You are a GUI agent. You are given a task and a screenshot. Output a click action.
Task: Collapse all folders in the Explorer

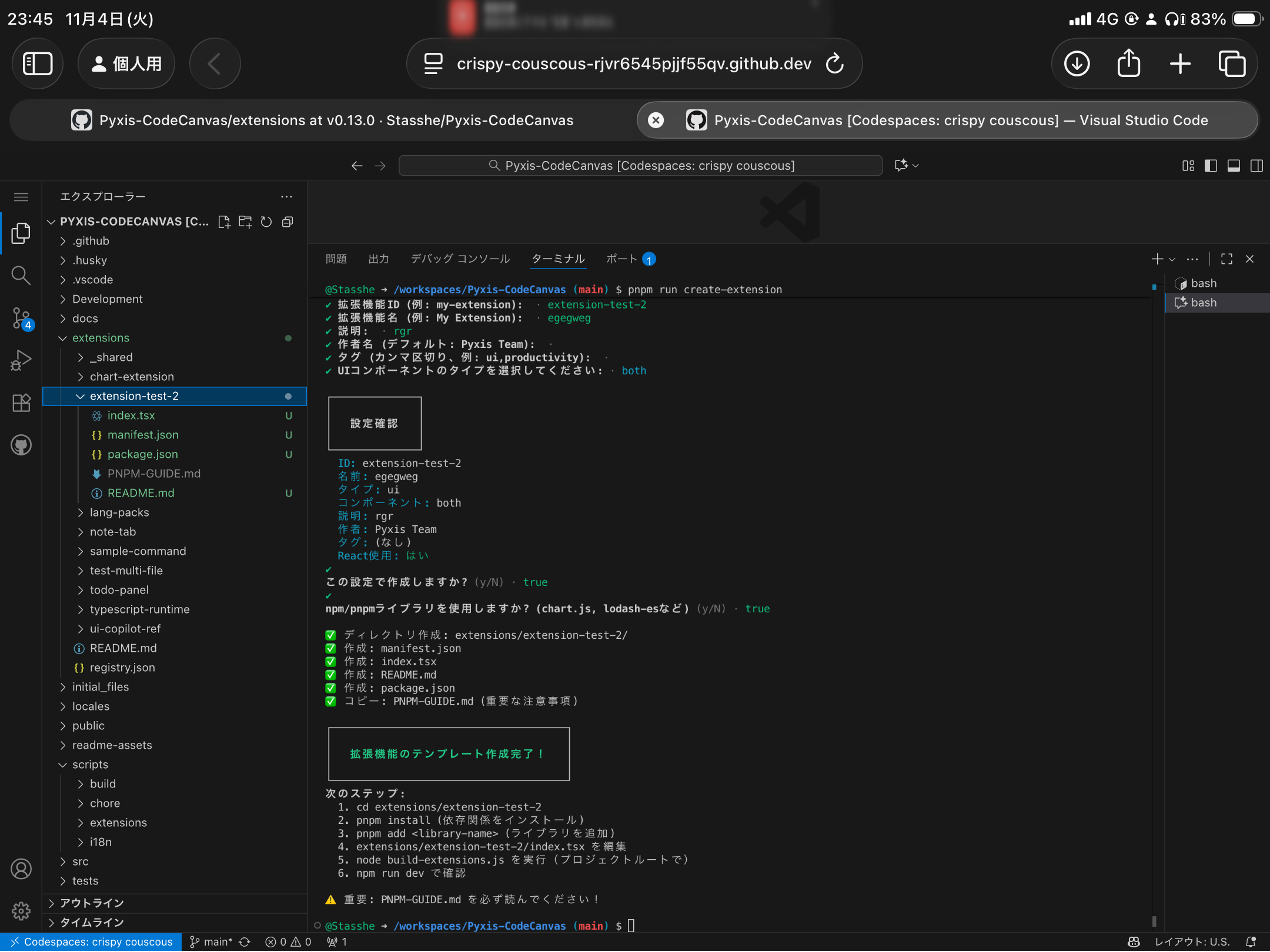288,222
